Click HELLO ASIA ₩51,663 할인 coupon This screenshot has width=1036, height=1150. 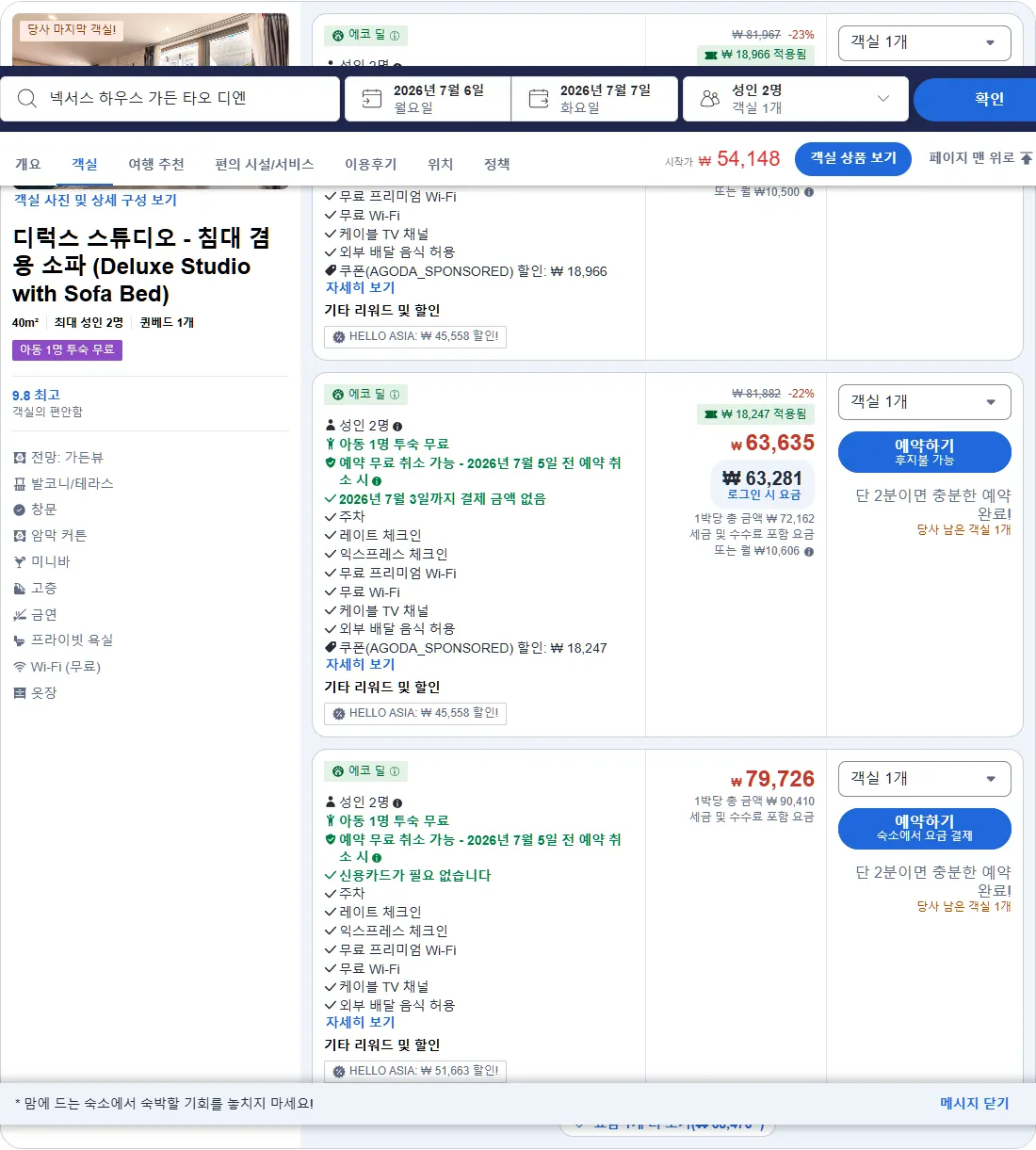point(415,1071)
